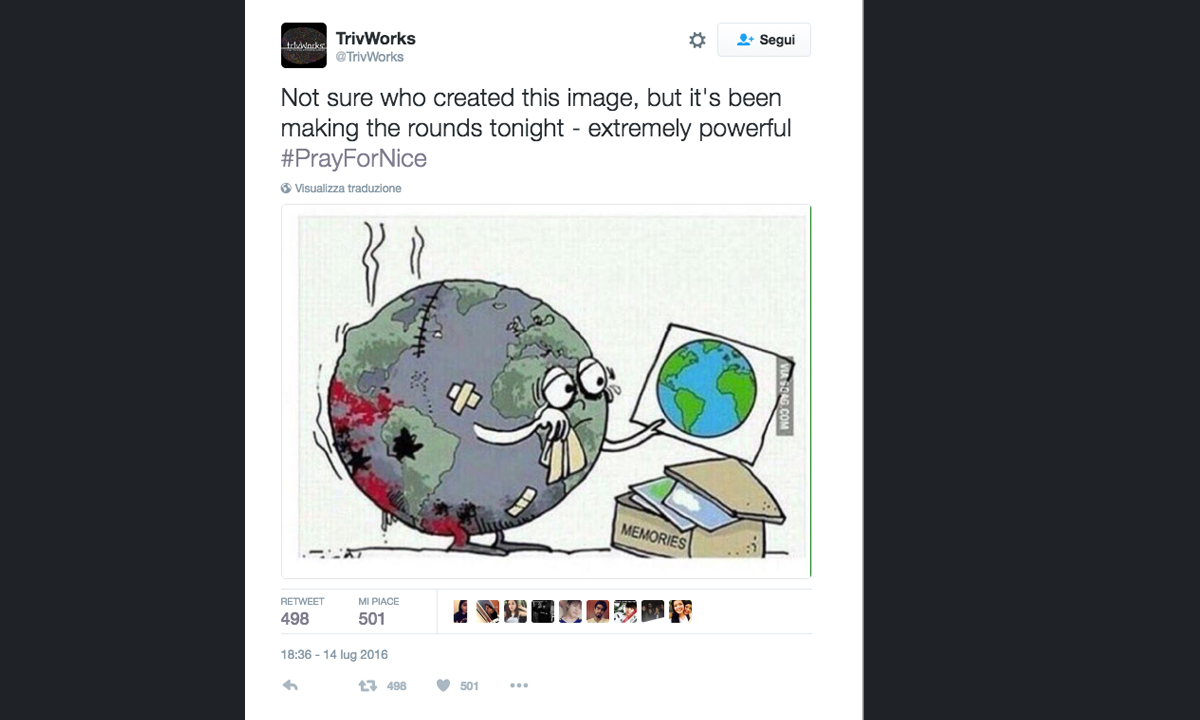The image size is (1200, 720).
Task: Click the Segui follow button
Action: point(764,40)
